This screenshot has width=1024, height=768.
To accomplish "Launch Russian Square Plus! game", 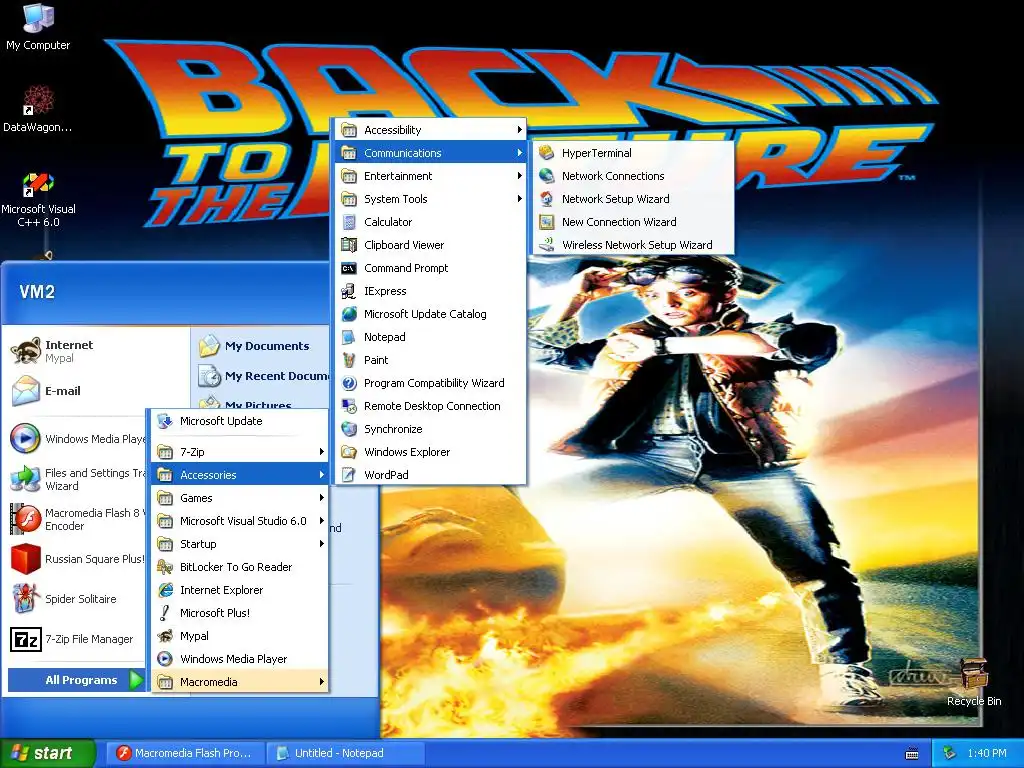I will point(77,559).
